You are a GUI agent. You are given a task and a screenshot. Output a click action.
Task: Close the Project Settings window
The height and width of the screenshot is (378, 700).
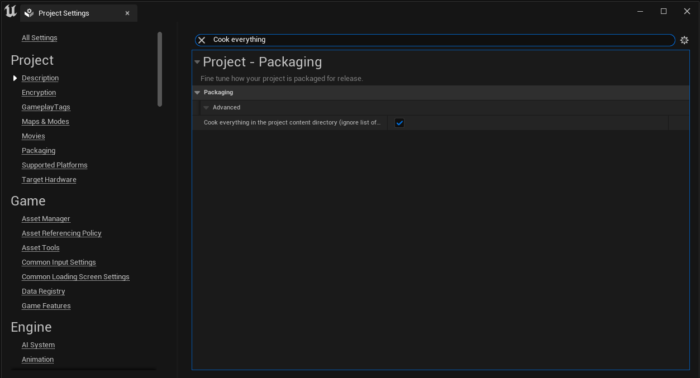click(x=687, y=11)
